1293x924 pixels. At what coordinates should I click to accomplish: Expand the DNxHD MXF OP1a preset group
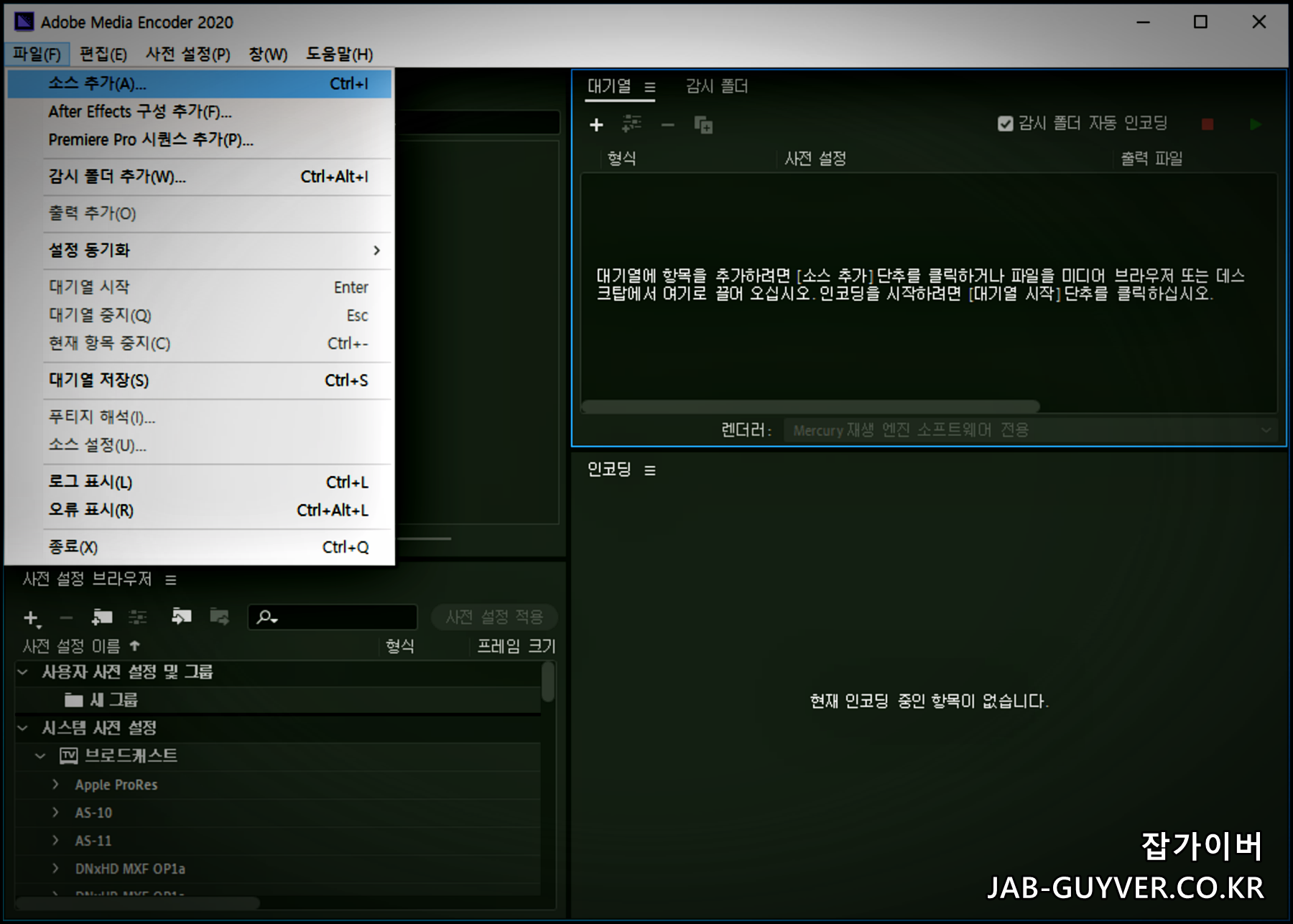pyautogui.click(x=55, y=869)
